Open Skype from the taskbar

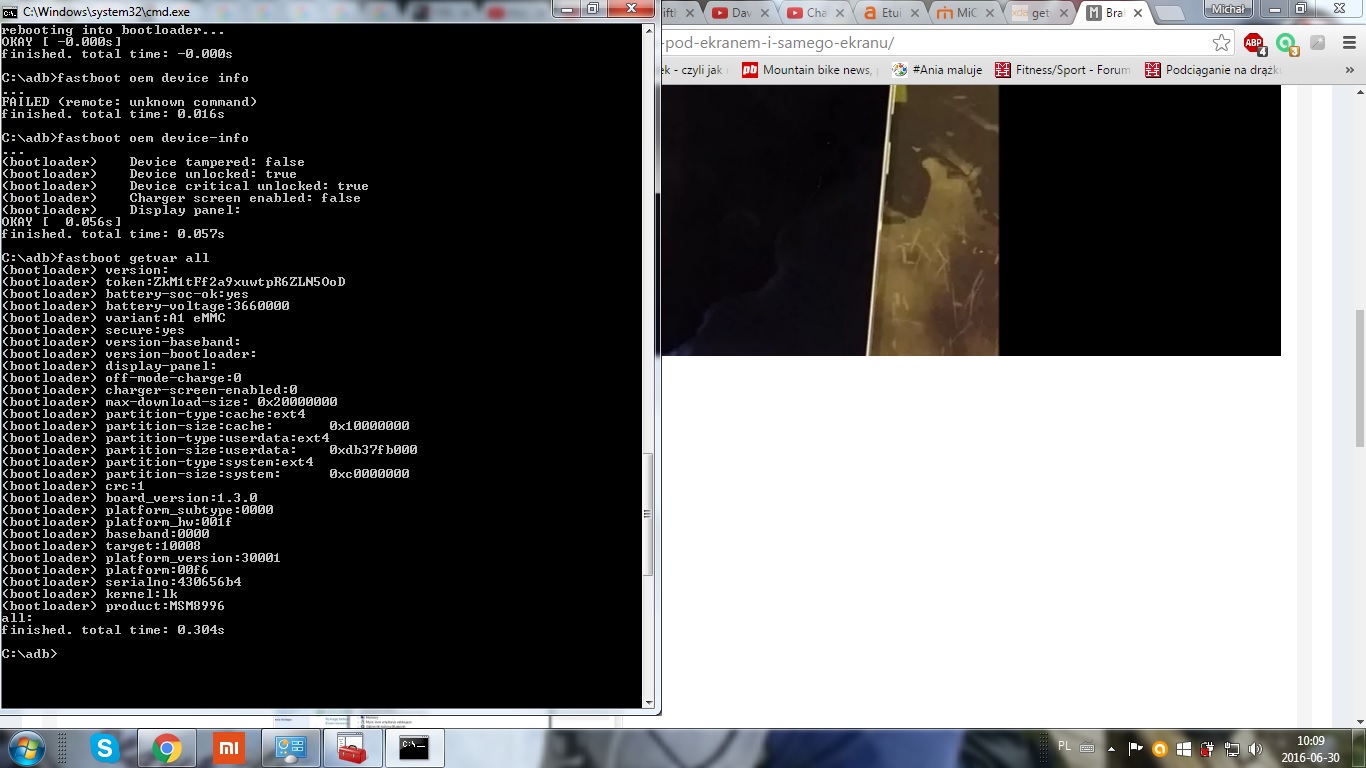point(105,747)
